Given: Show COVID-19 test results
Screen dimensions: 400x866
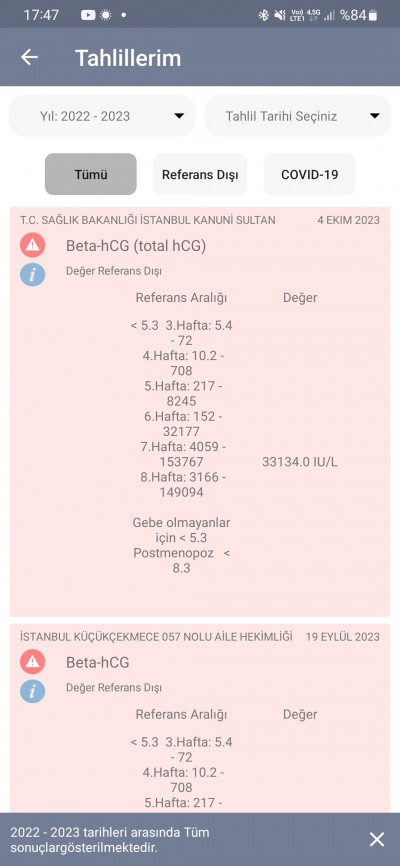Looking at the screenshot, I should 309,174.
